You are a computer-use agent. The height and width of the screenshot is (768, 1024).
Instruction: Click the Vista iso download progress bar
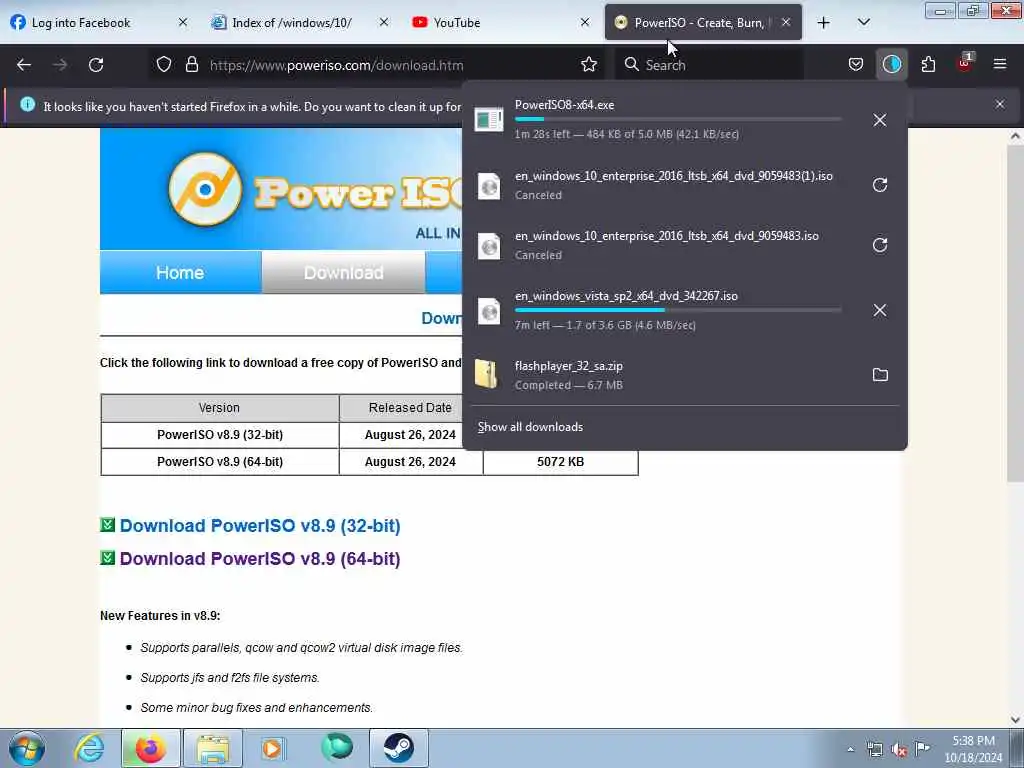click(x=678, y=310)
